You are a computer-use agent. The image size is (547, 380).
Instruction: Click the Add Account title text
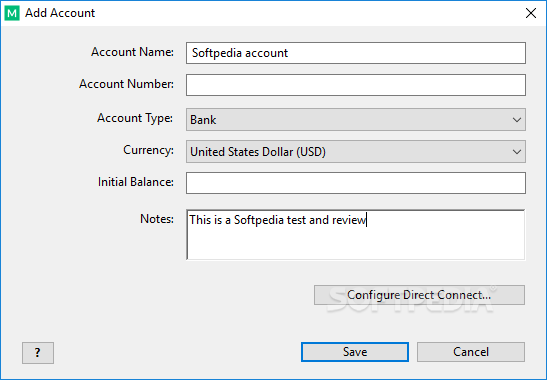(60, 13)
